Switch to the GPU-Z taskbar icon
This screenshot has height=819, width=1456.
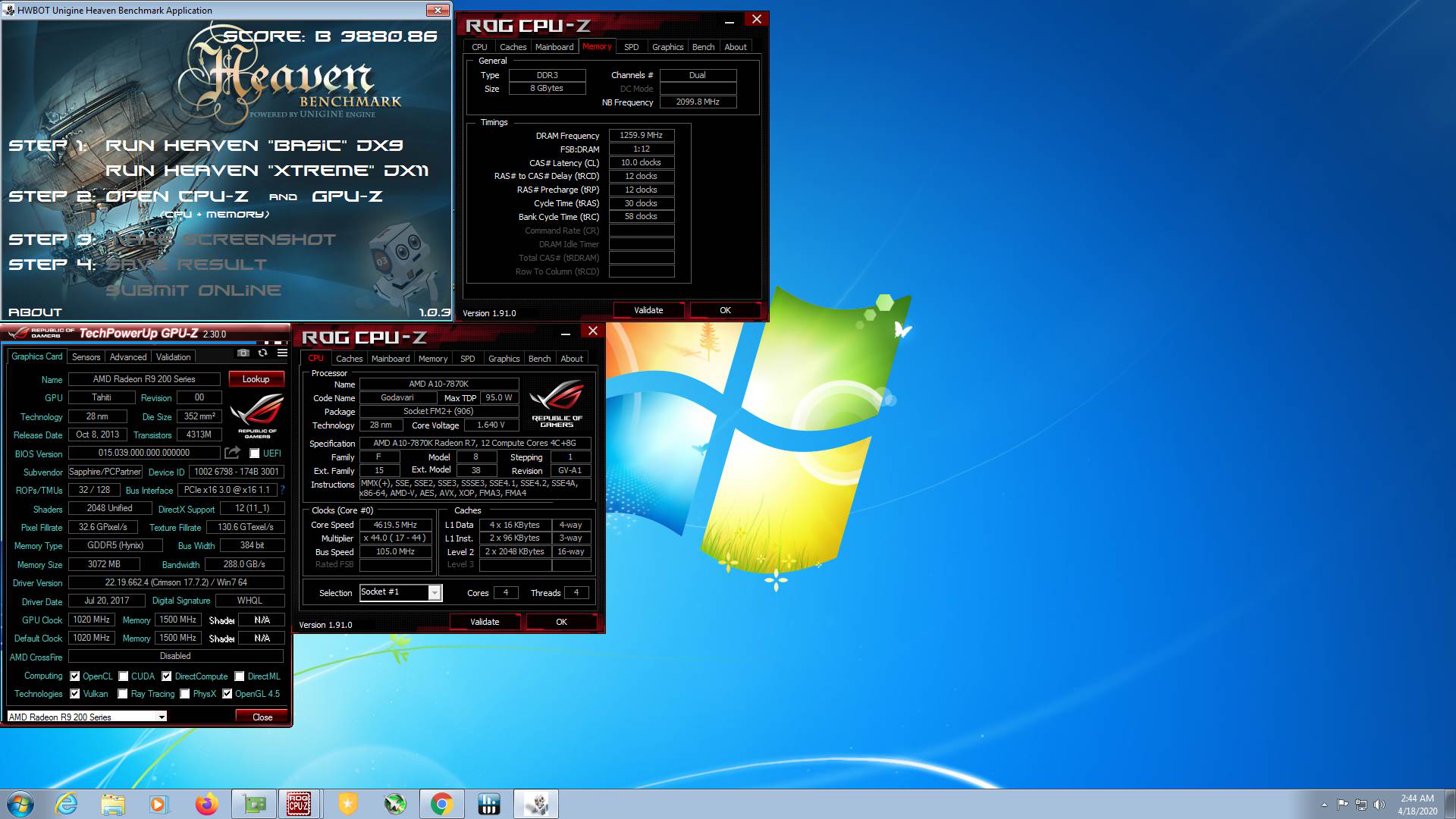click(x=253, y=804)
